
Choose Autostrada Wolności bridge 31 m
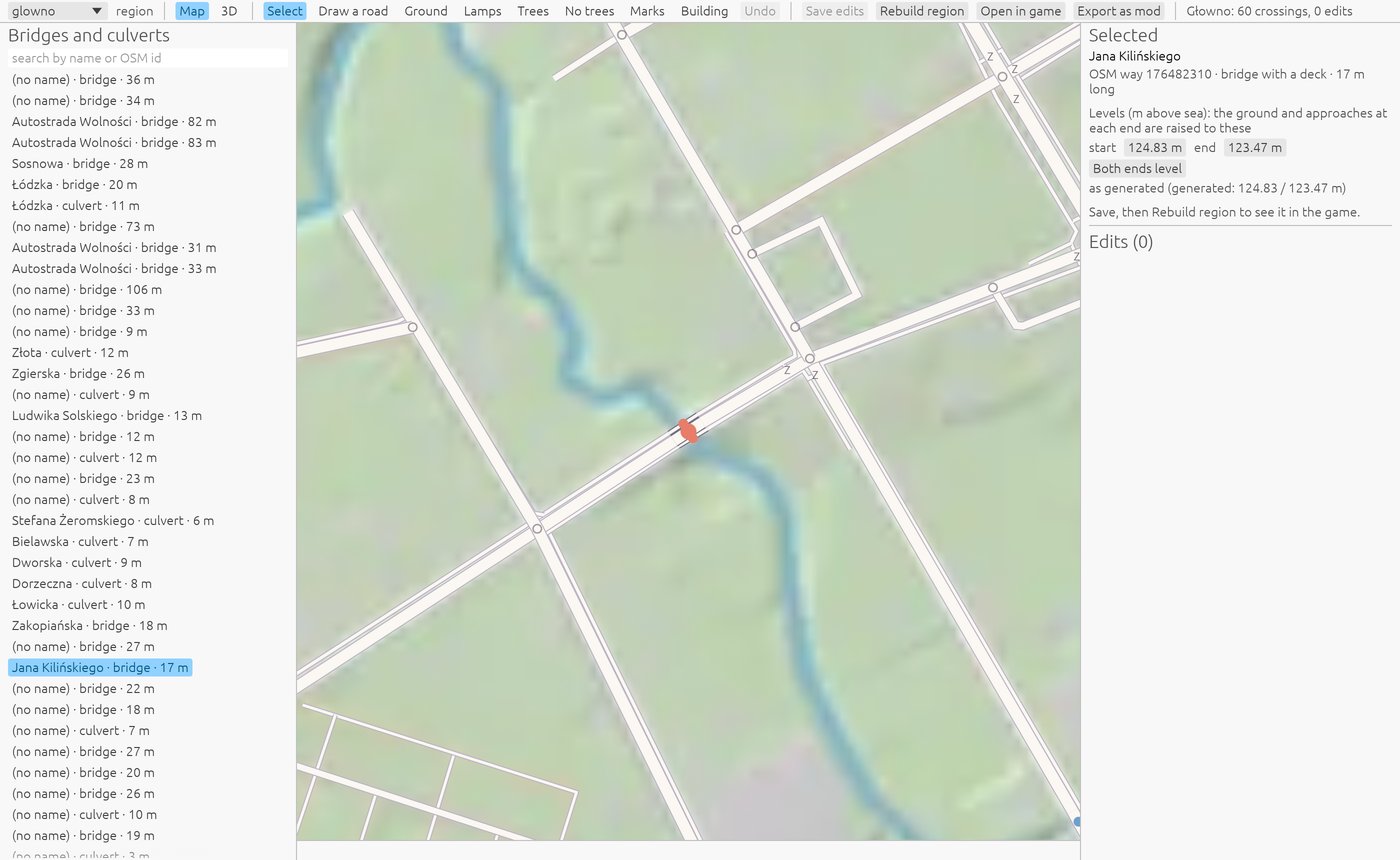point(114,248)
